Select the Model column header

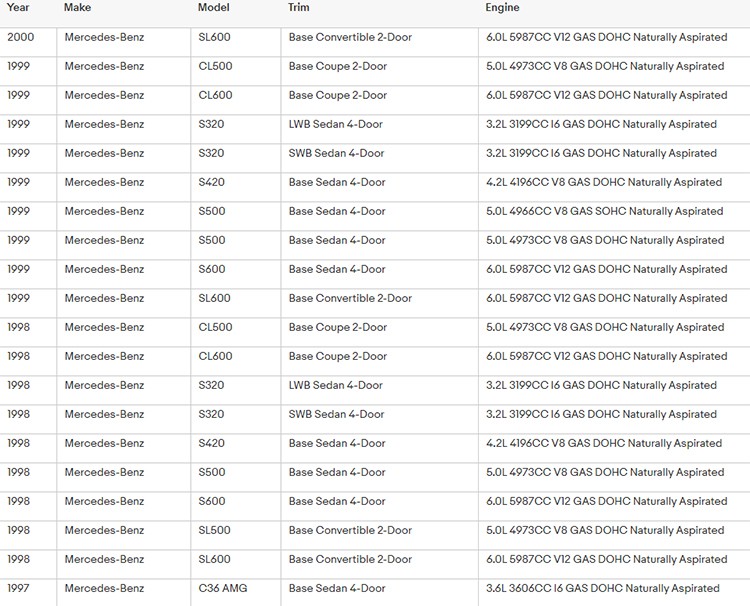pyautogui.click(x=213, y=8)
